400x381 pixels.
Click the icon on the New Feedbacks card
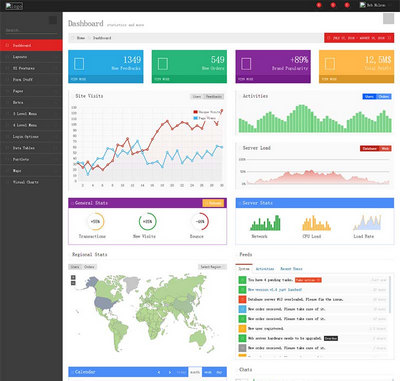[x=79, y=63]
